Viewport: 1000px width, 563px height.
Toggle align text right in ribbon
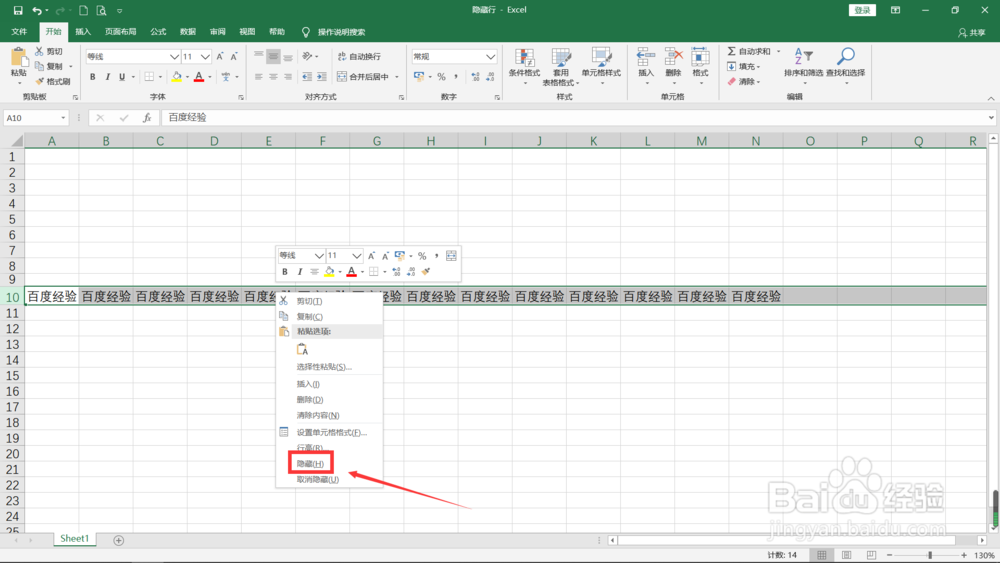tap(288, 77)
